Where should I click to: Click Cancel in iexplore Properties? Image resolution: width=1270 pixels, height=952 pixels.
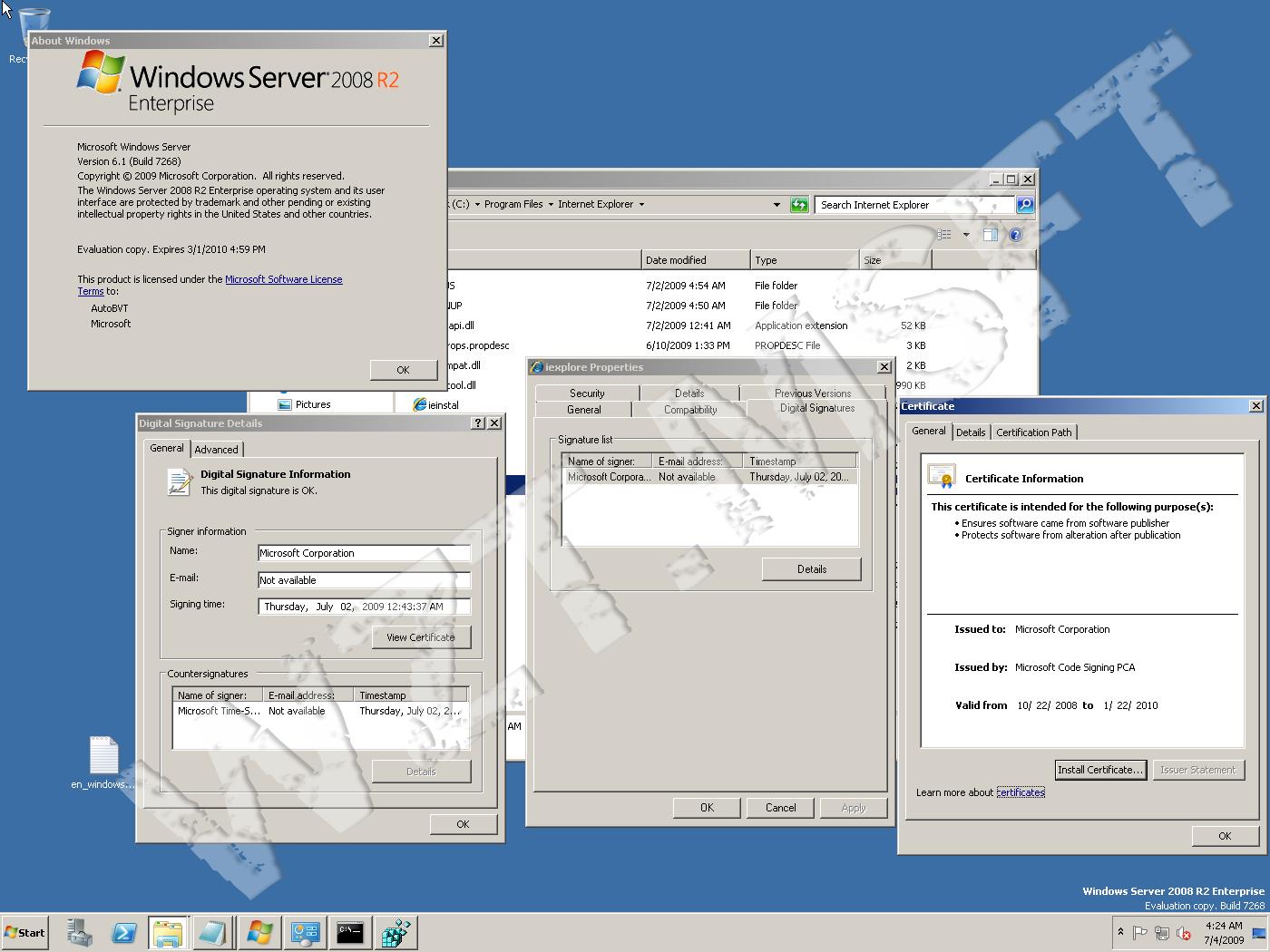[780, 808]
